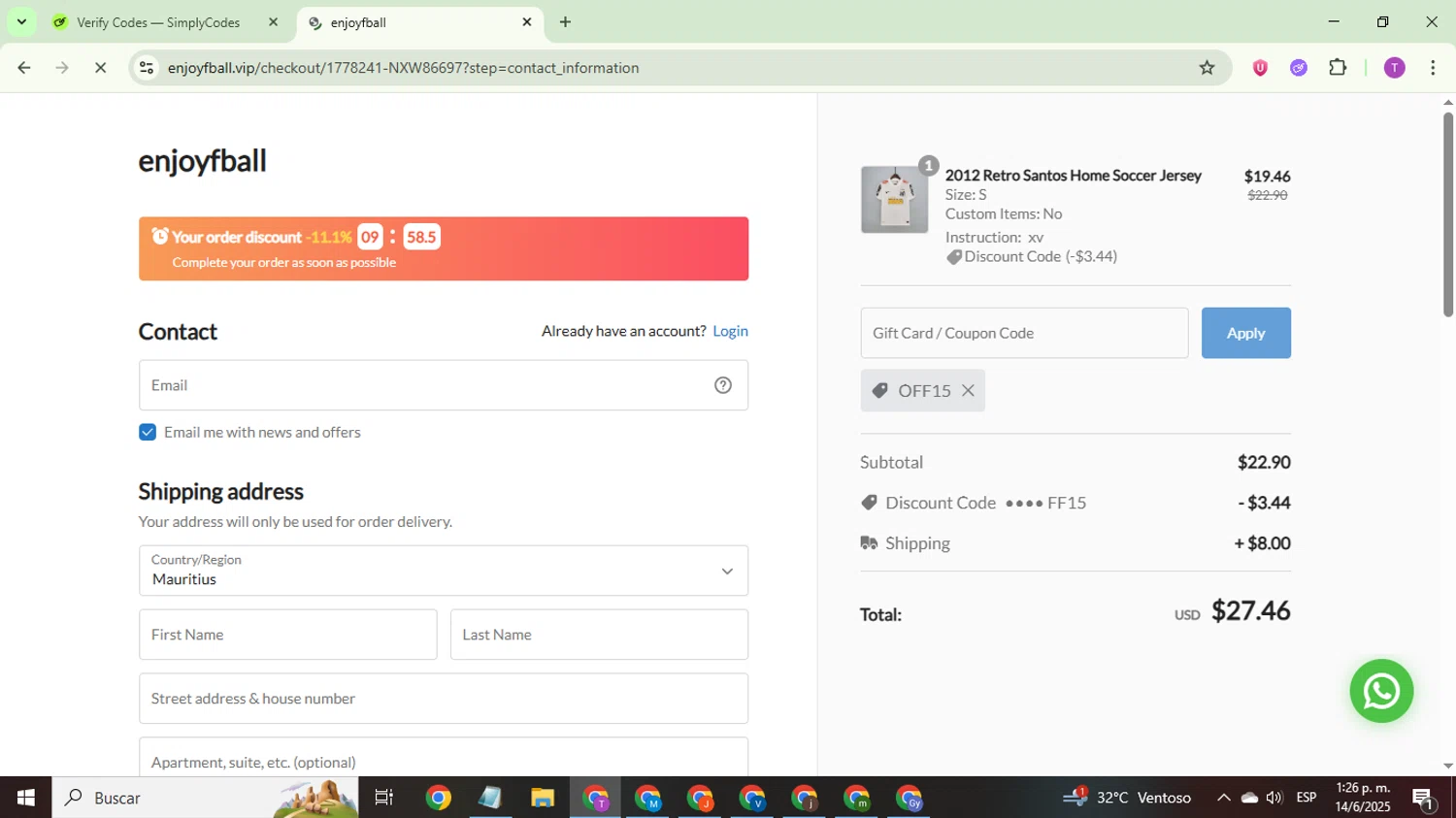The height and width of the screenshot is (818, 1456).
Task: Click the Santos jersey product thumbnail
Action: [894, 200]
